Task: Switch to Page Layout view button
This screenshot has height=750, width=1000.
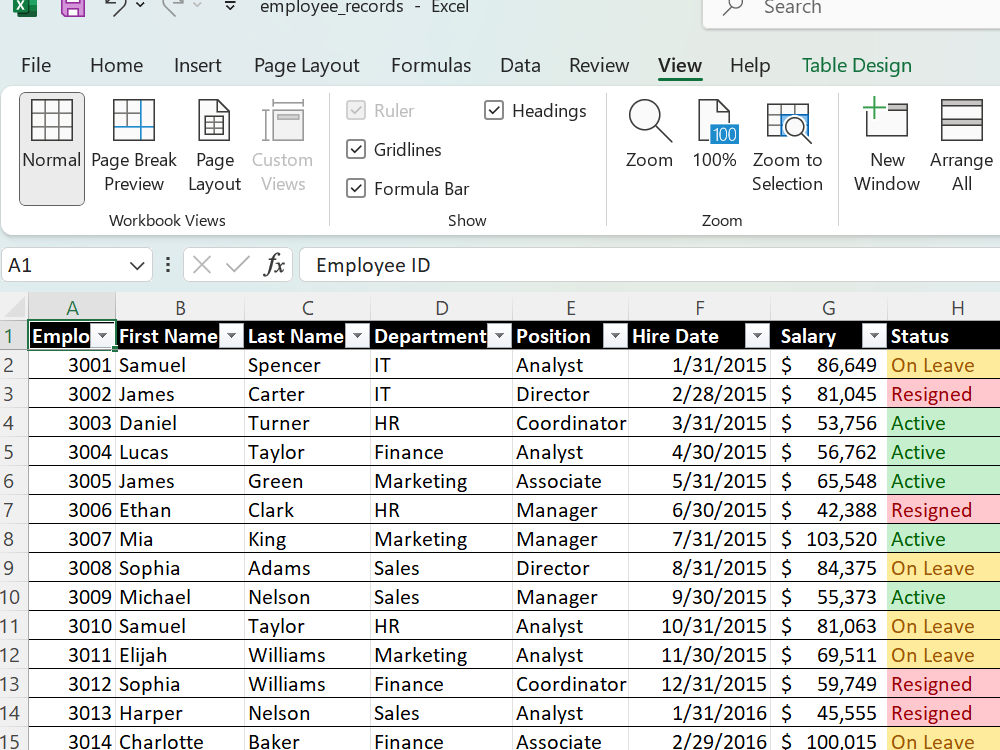Action: tap(214, 146)
